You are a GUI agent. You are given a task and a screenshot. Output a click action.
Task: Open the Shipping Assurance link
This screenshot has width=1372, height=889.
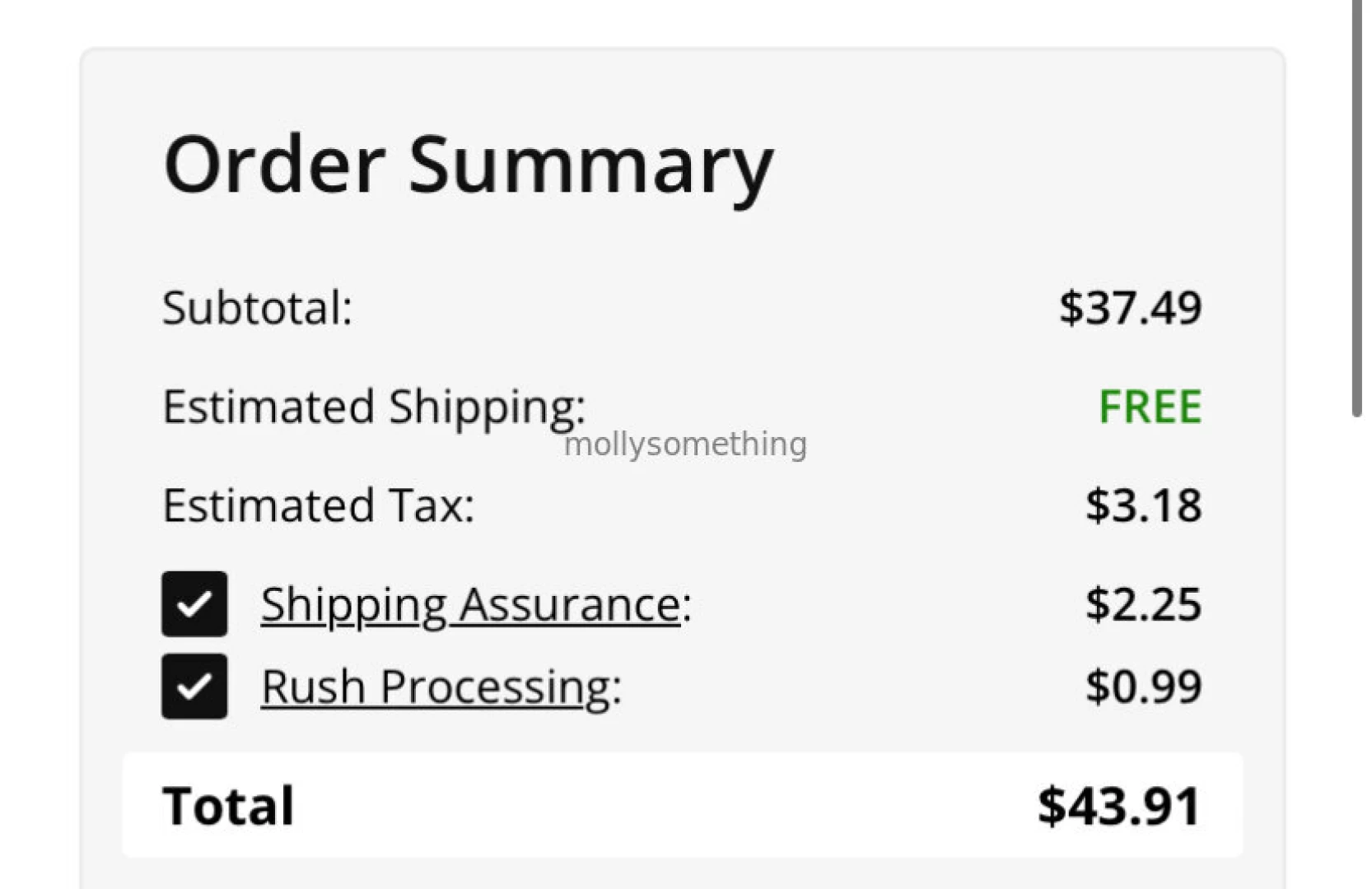470,605
